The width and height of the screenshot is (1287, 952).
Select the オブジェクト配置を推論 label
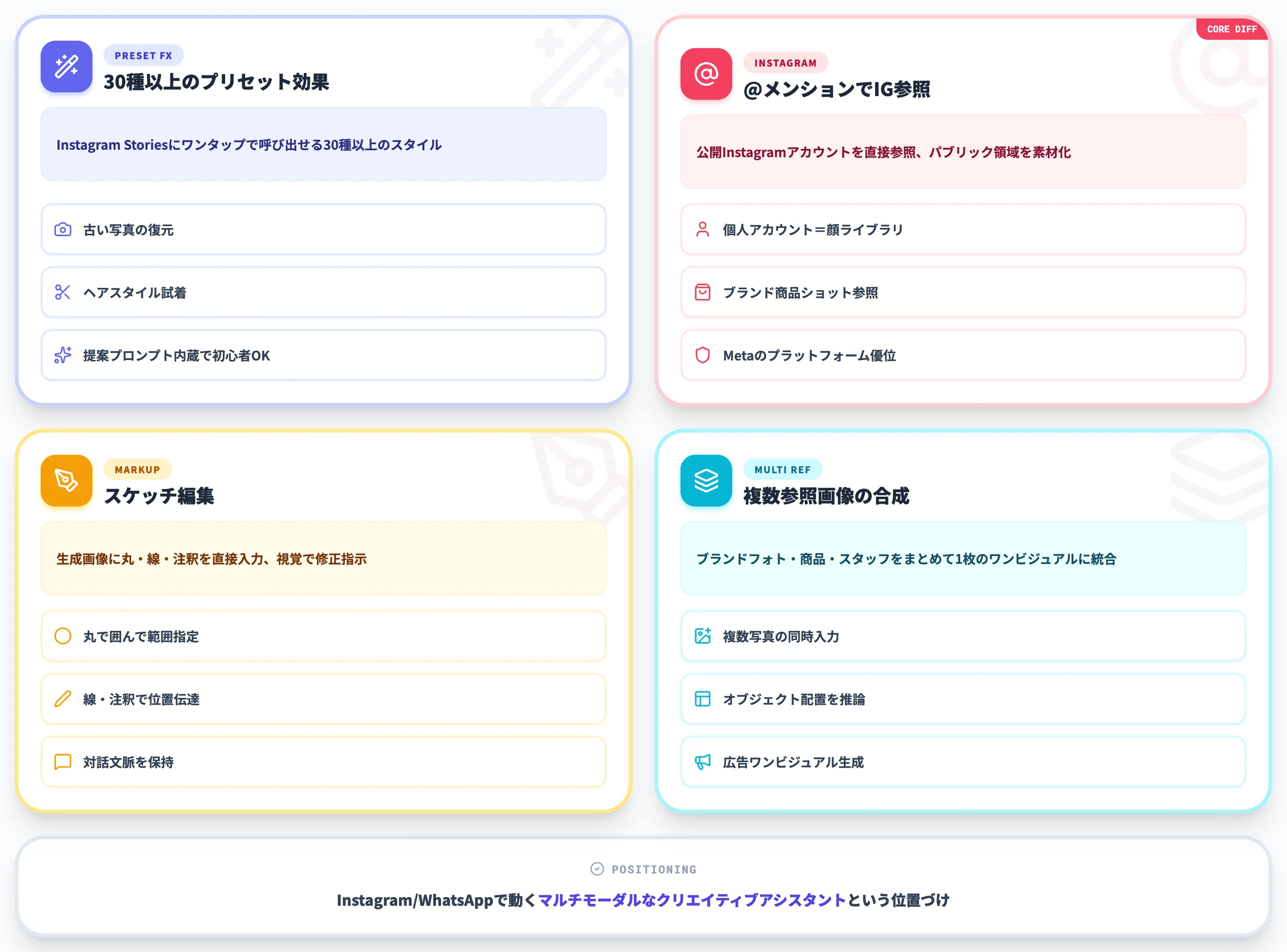[794, 699]
